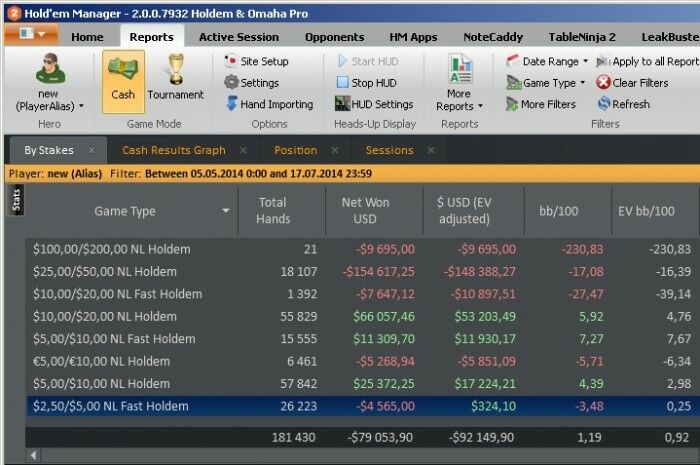This screenshot has width=700, height=465.
Task: Open Hand Importing
Action: [x=269, y=104]
